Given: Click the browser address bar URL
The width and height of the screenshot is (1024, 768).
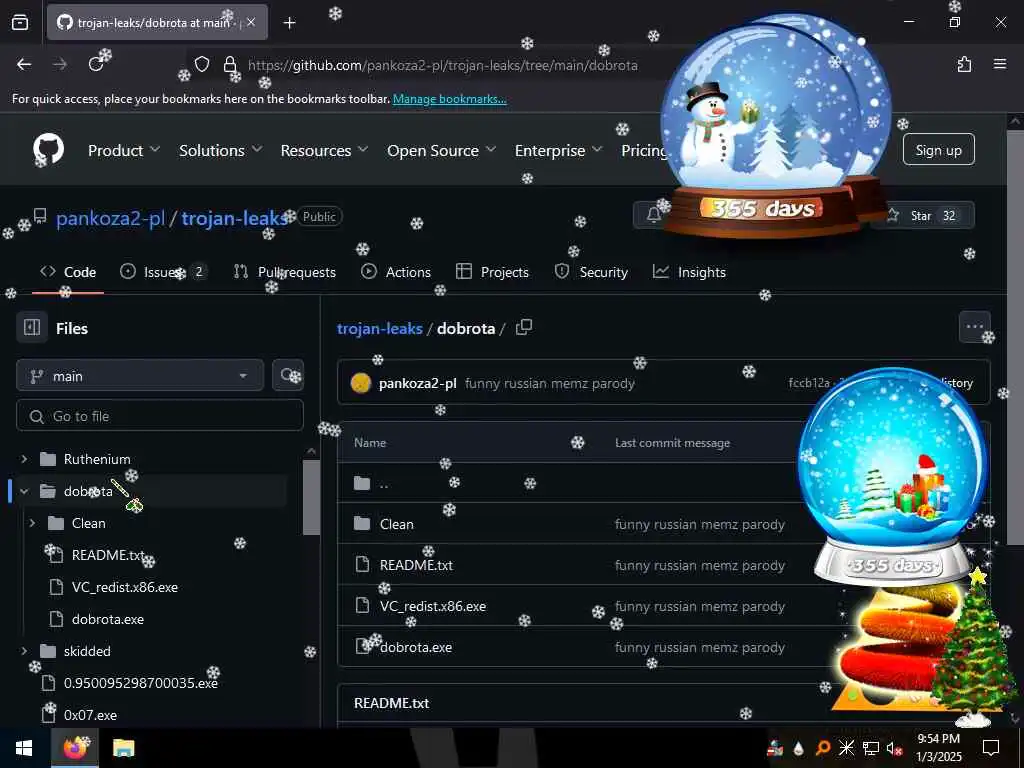Looking at the screenshot, I should click(x=442, y=65).
